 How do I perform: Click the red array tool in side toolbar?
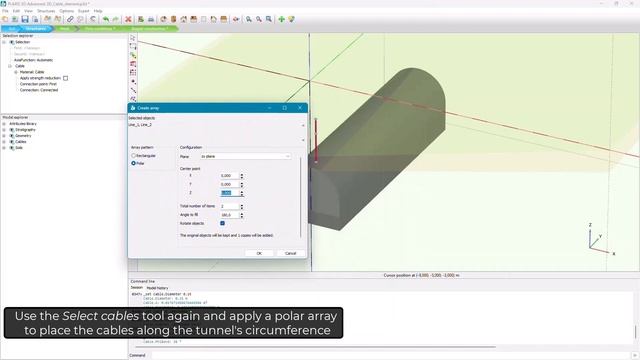pos(133,64)
